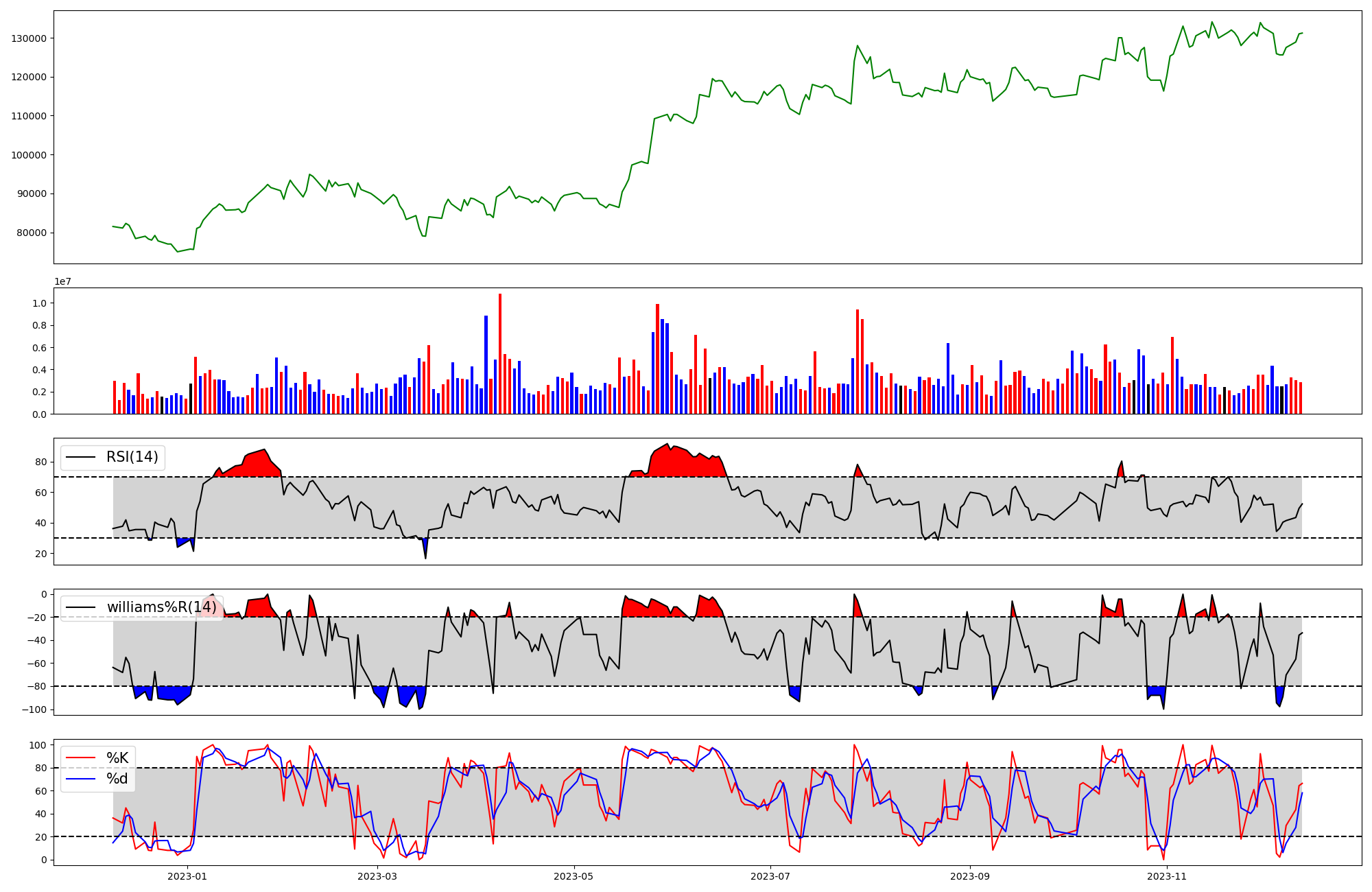
Task: Click the 80000 price axis label
Action: 32,233
